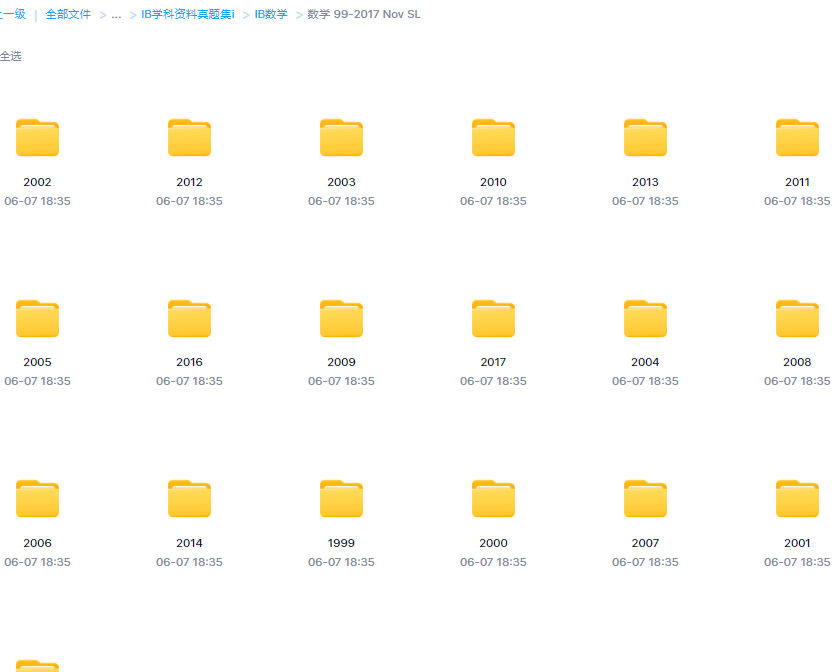837x672 pixels.
Task: Click the date under folder 1999
Action: [x=342, y=562]
